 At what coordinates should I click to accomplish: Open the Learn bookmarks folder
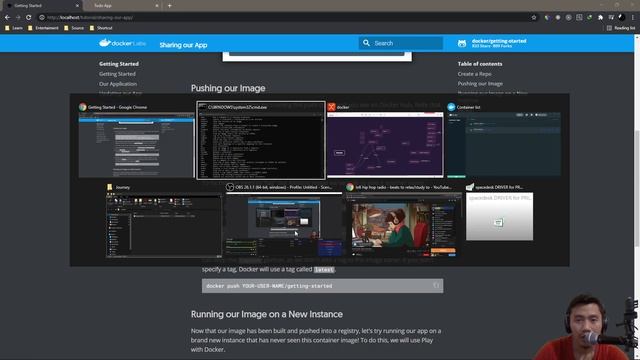pyautogui.click(x=13, y=28)
